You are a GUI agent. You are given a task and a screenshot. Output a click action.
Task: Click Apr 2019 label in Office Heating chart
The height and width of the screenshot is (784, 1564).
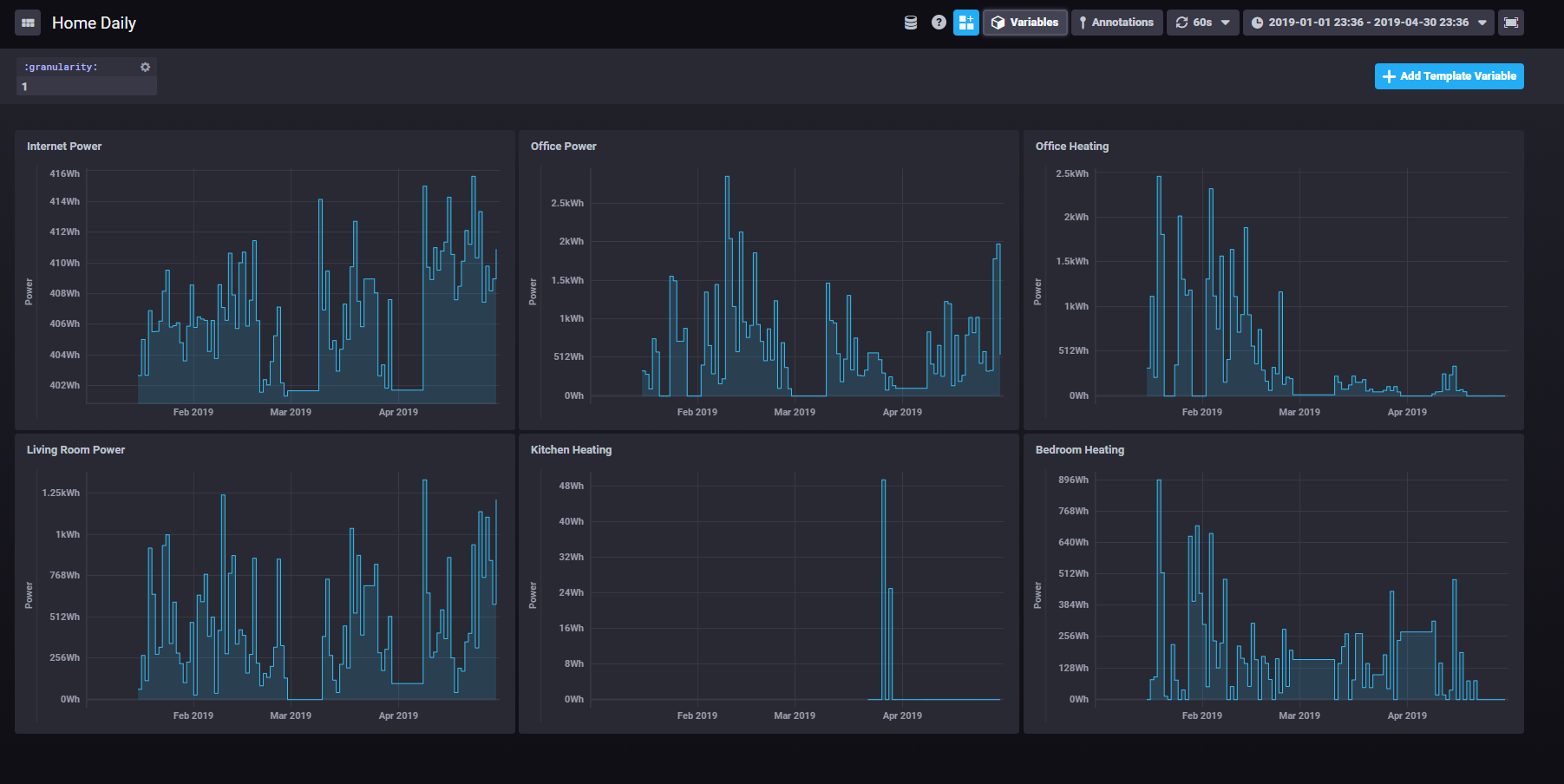tap(1407, 412)
